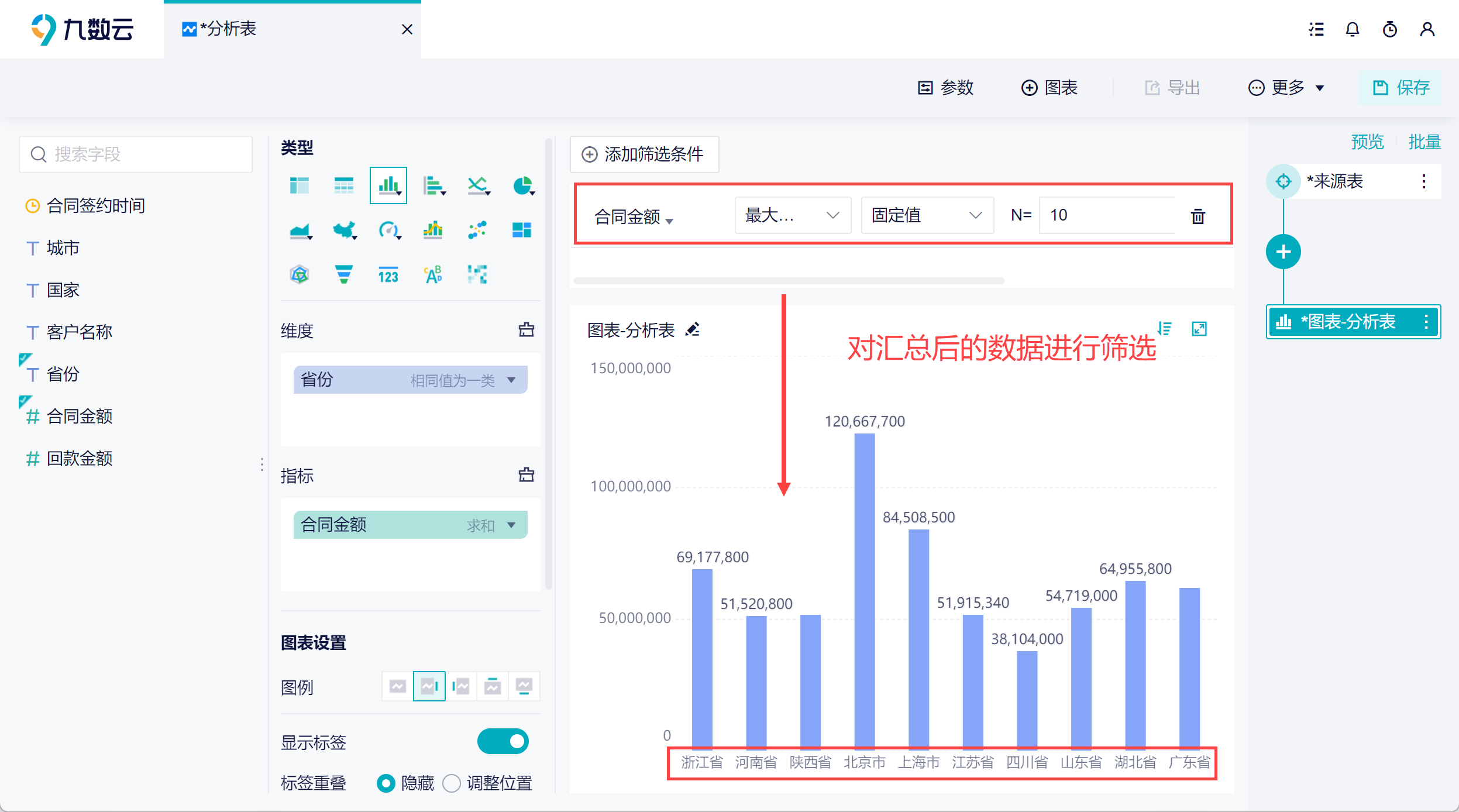Switch to the 批量 tab
This screenshot has height=812, width=1459.
point(1425,142)
